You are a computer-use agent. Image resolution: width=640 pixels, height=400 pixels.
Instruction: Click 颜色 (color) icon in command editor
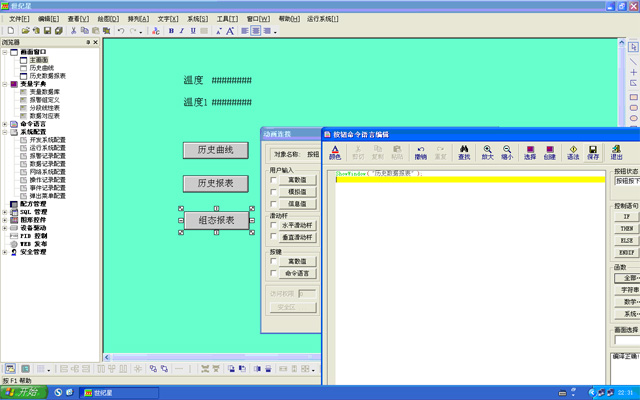(335, 153)
